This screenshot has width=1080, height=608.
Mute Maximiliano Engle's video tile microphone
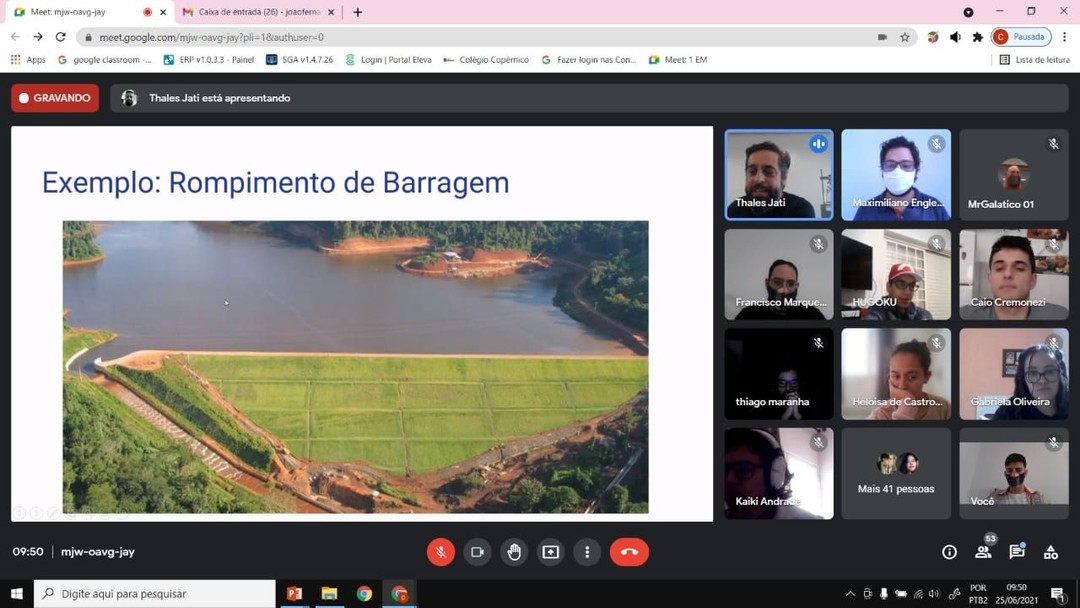pos(936,143)
